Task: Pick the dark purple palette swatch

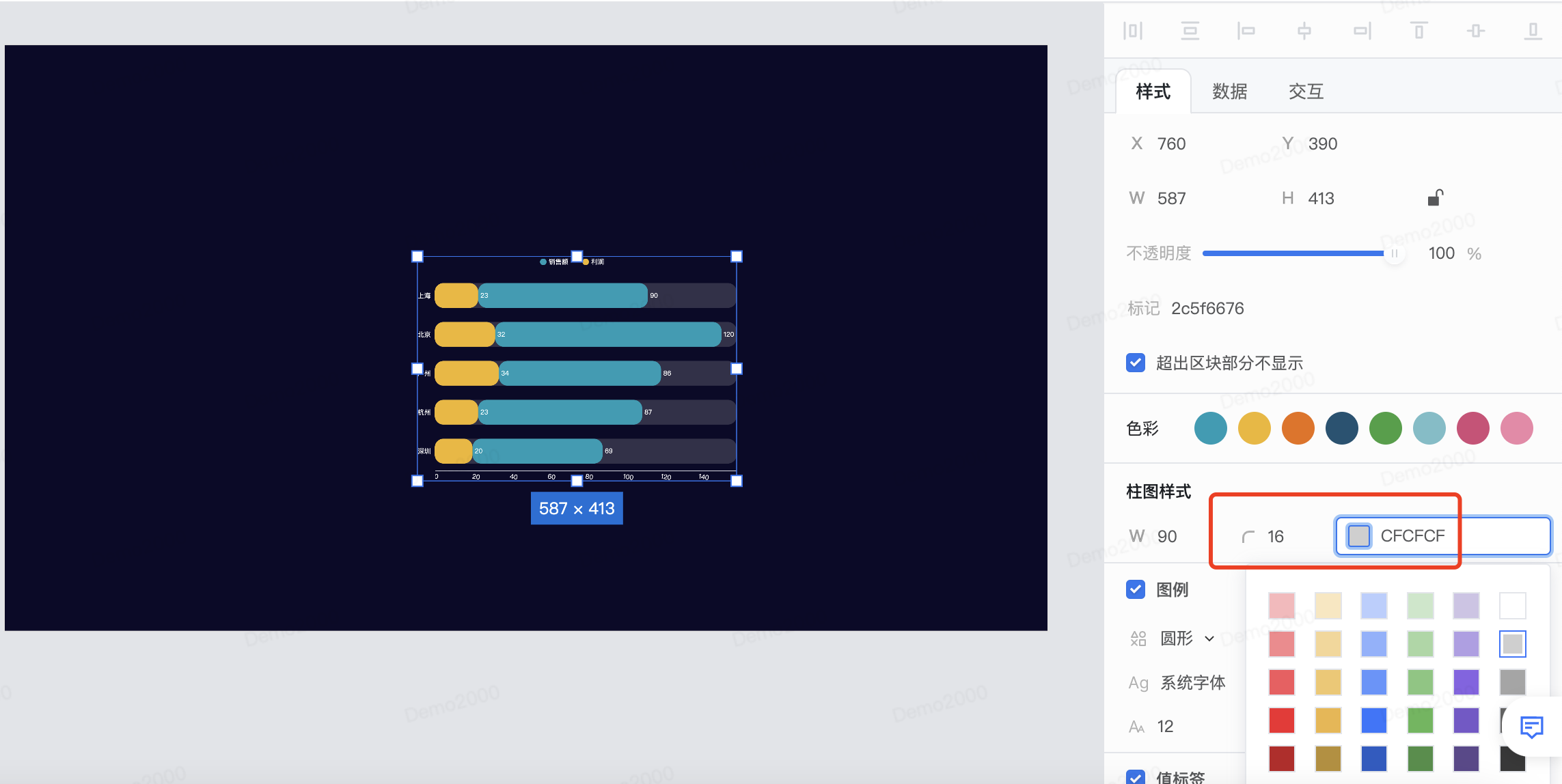Action: pyautogui.click(x=1466, y=759)
